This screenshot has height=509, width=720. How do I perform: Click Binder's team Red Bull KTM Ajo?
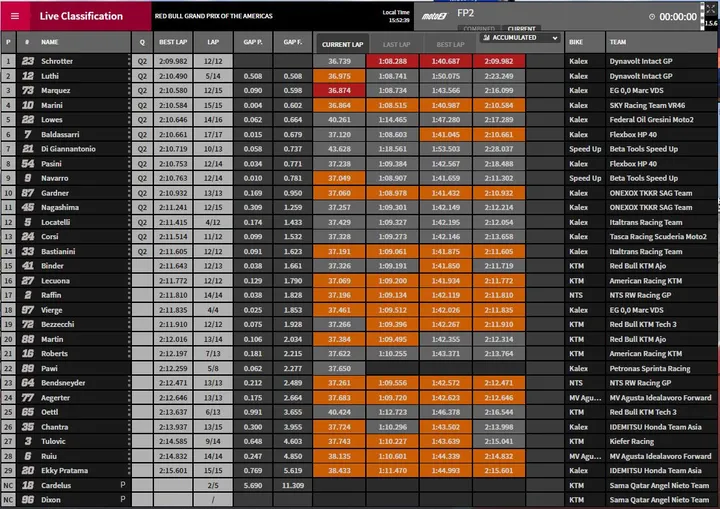click(637, 266)
